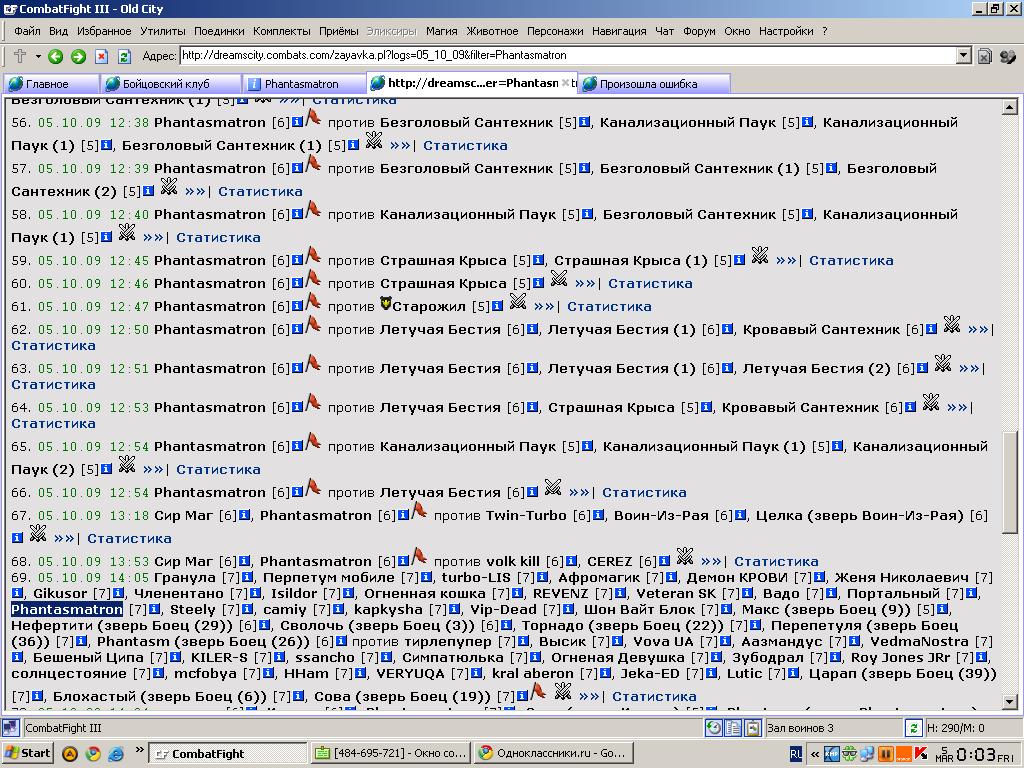
Task: Click the crossed swords icon in fight 66
Action: pos(552,487)
